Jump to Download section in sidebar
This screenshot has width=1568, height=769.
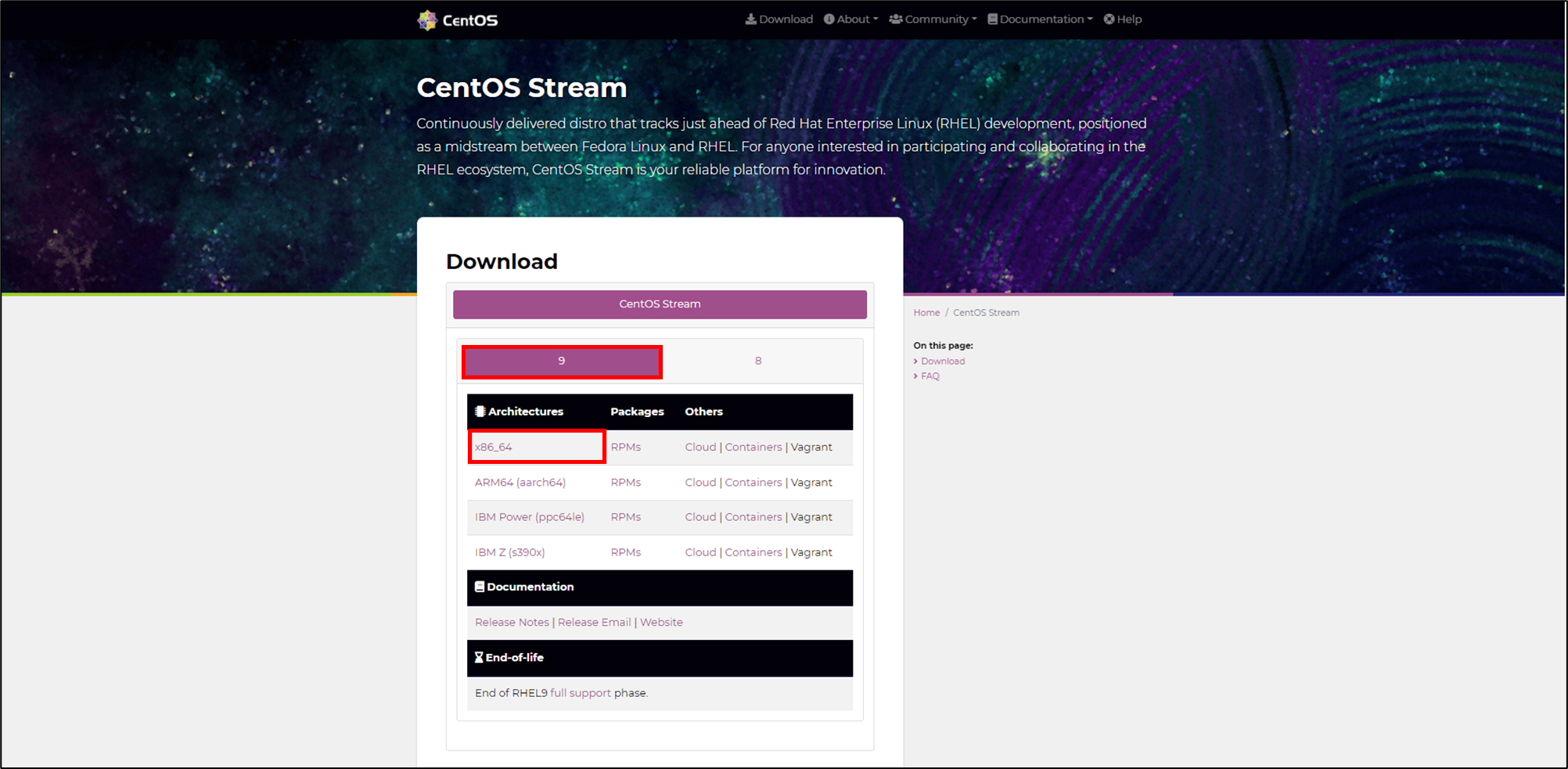[x=943, y=361]
